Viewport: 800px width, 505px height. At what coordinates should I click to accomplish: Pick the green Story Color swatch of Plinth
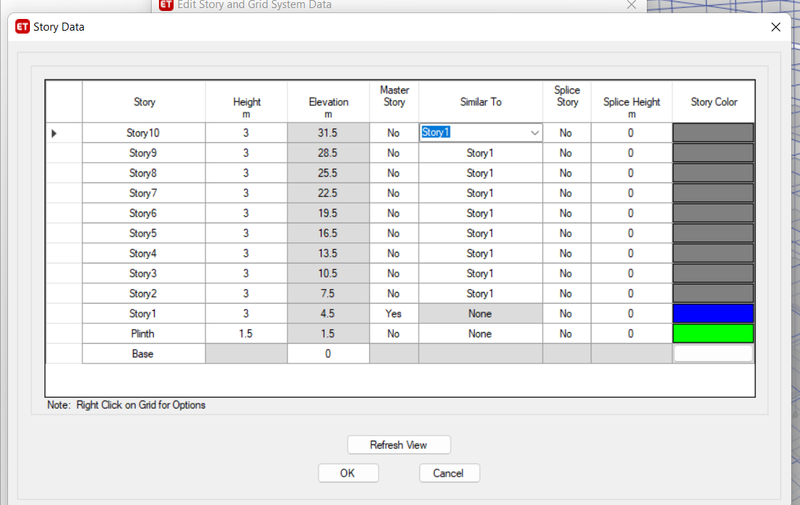(x=713, y=334)
